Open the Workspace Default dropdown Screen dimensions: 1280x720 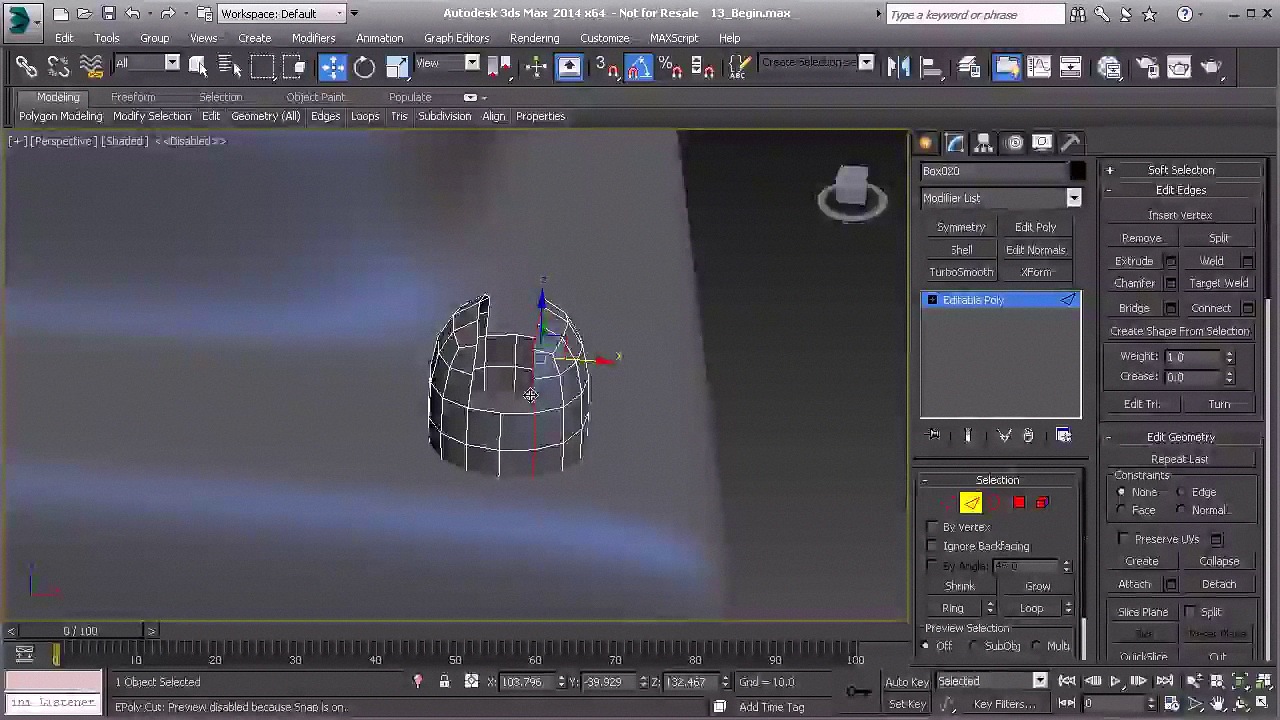pyautogui.click(x=281, y=14)
